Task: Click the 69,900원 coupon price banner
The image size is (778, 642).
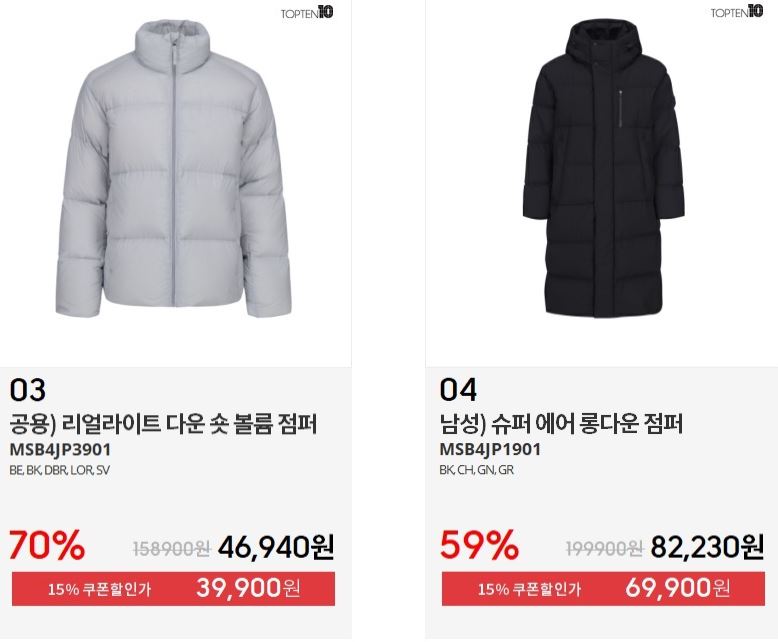Action: (603, 589)
